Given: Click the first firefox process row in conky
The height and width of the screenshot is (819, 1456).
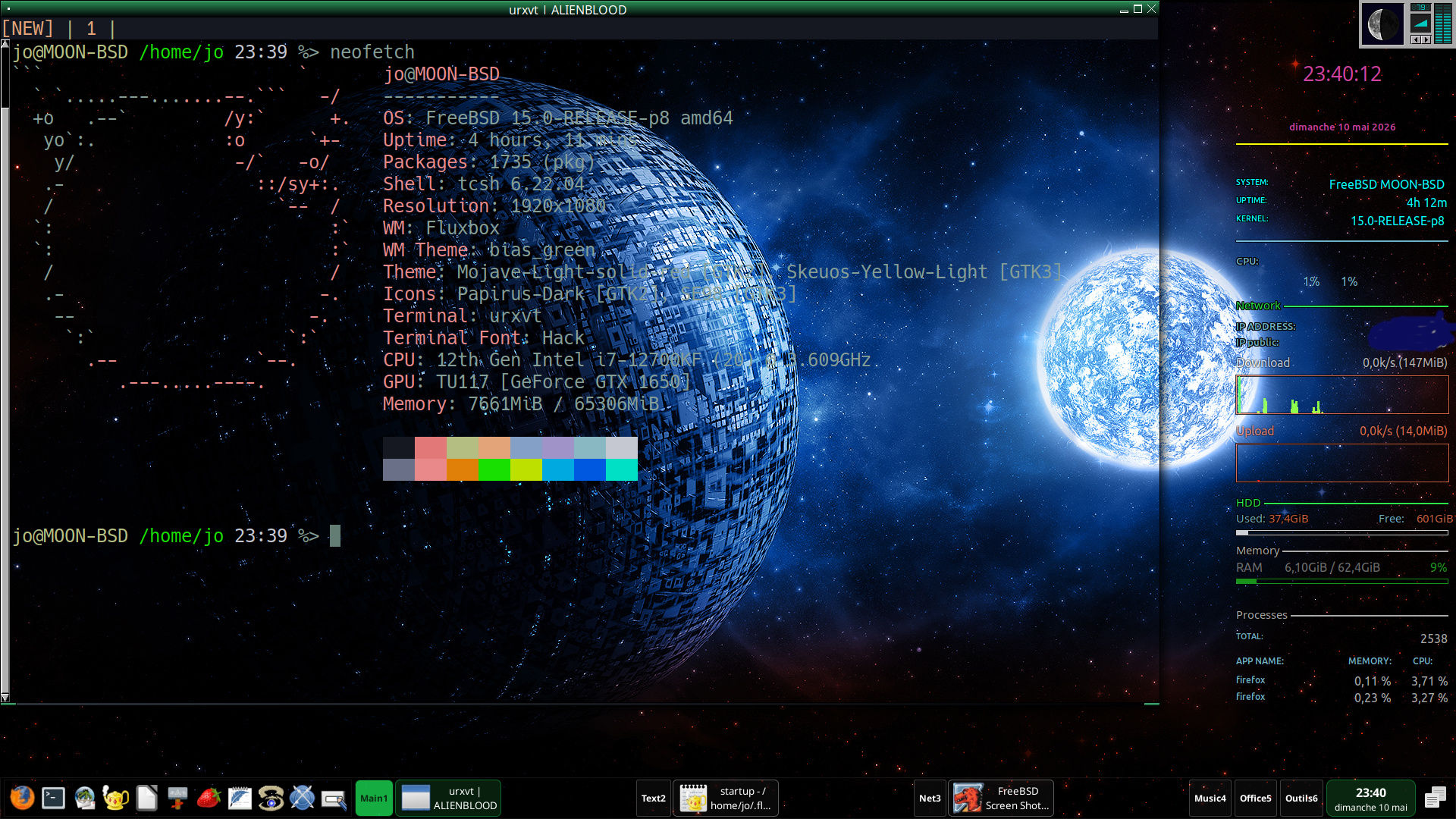Looking at the screenshot, I should click(x=1341, y=681).
